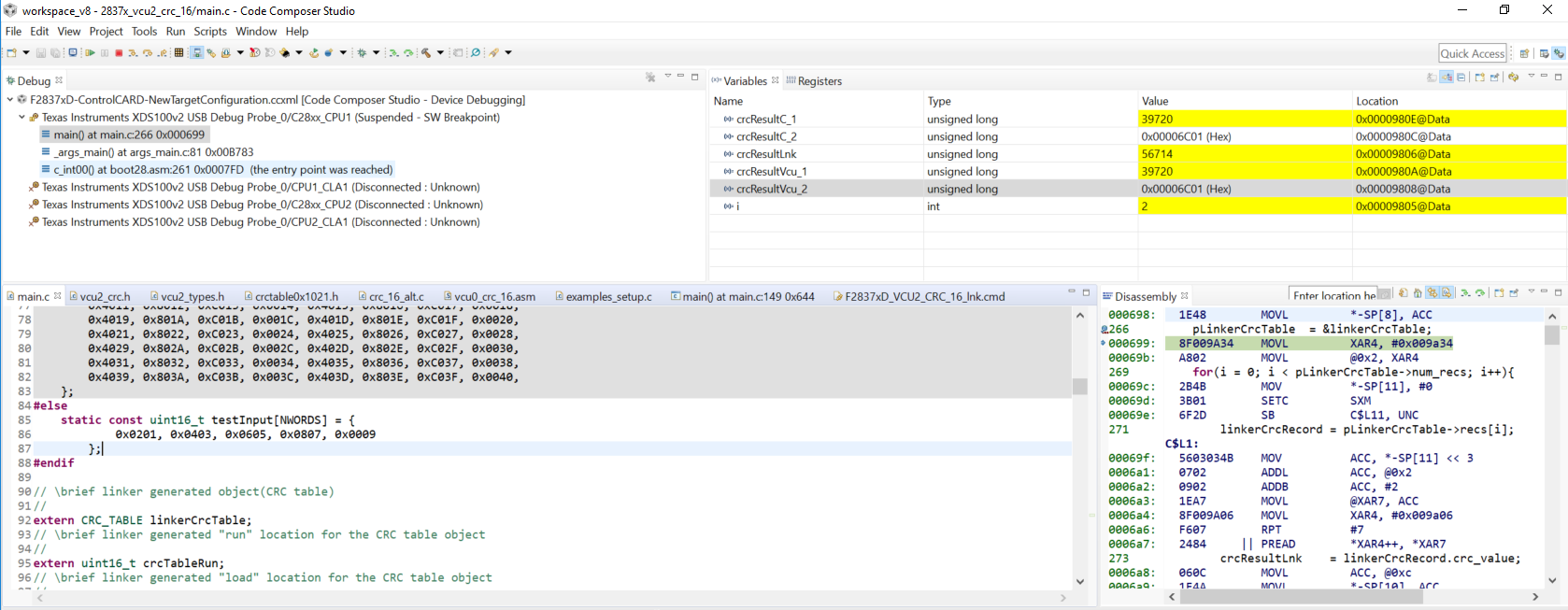The width and height of the screenshot is (1568, 610).
Task: Select the crcResultVcu_2 variable row
Action: click(1137, 189)
